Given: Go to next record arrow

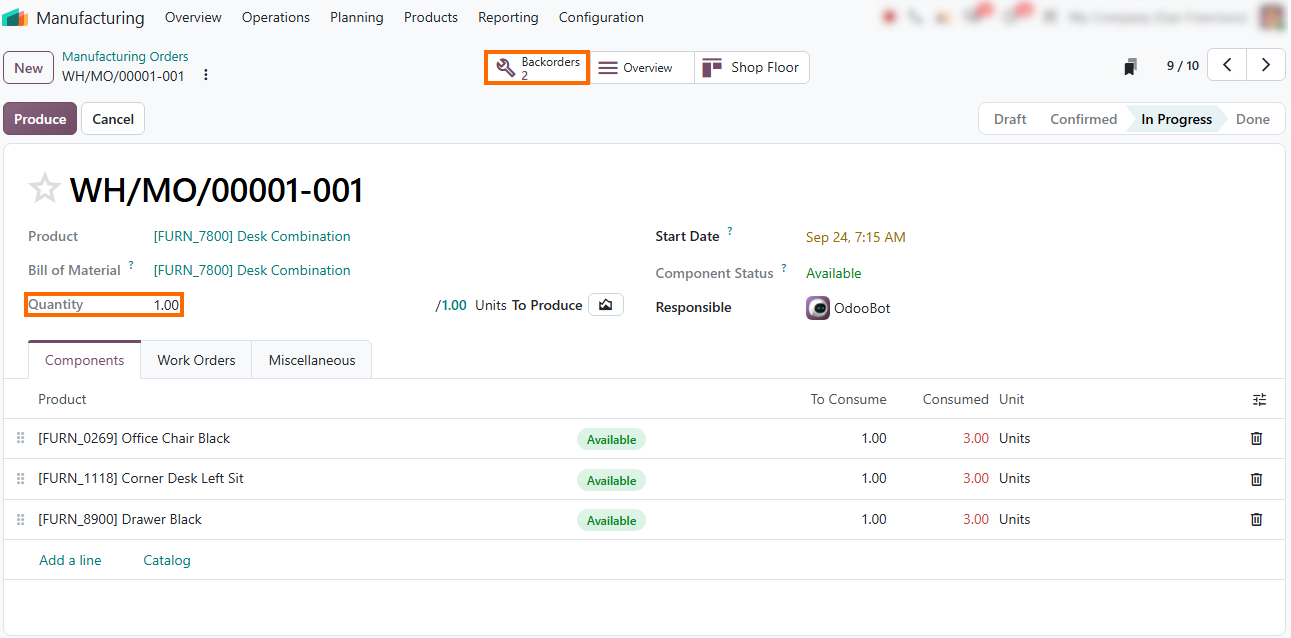Looking at the screenshot, I should [1266, 65].
